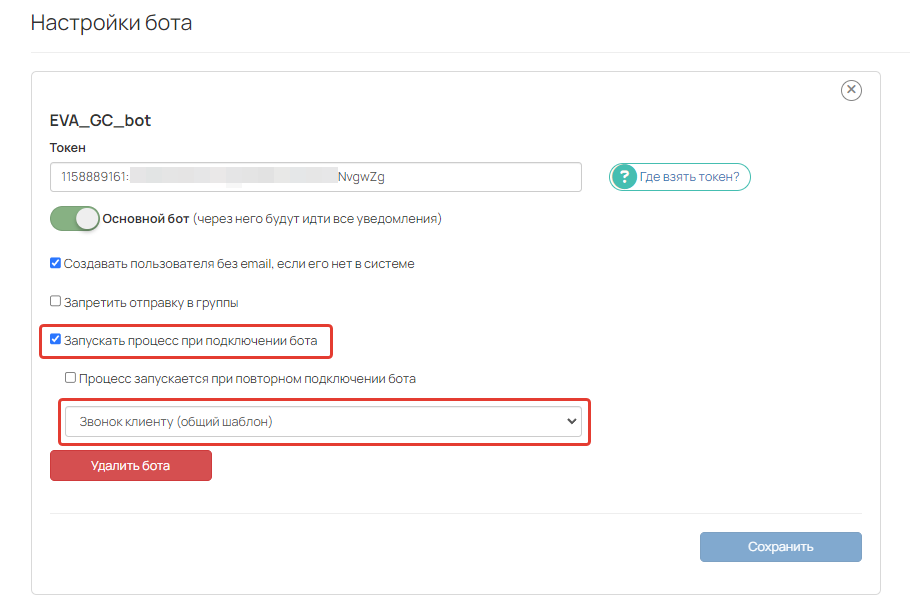910x606 pixels.
Task: Click the EVA_GC_bot bot name heading
Action: [x=100, y=120]
